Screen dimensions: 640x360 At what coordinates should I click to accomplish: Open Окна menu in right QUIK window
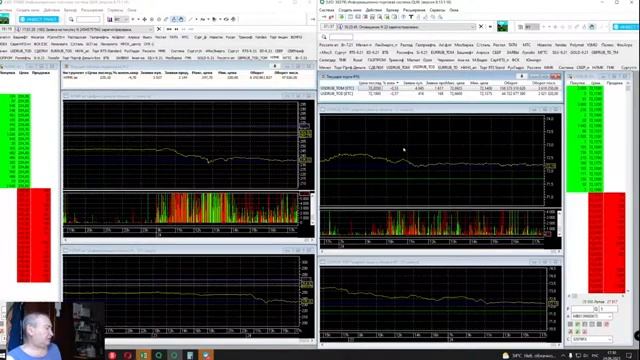454,10
